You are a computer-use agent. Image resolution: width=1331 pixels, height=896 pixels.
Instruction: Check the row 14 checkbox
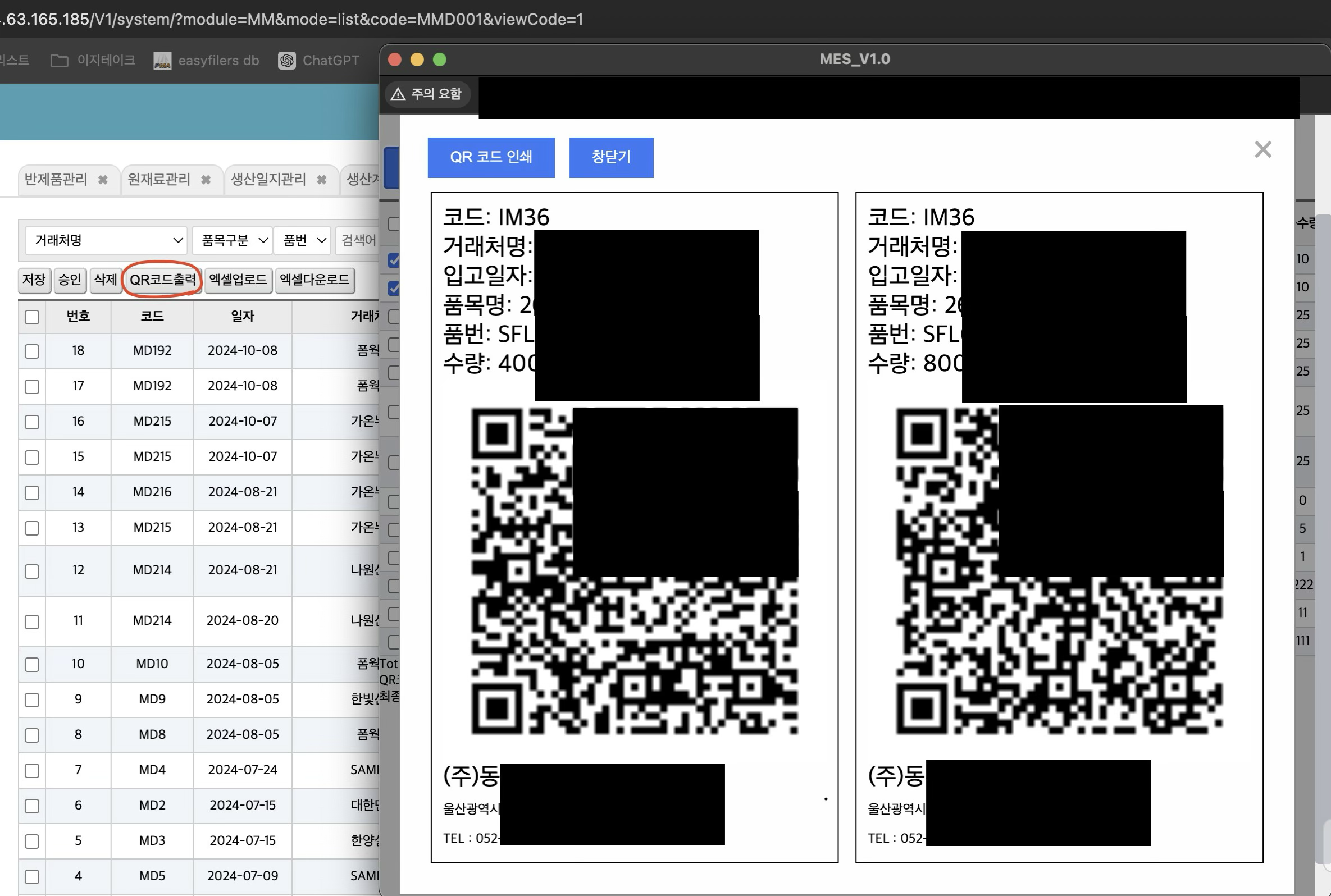[32, 492]
